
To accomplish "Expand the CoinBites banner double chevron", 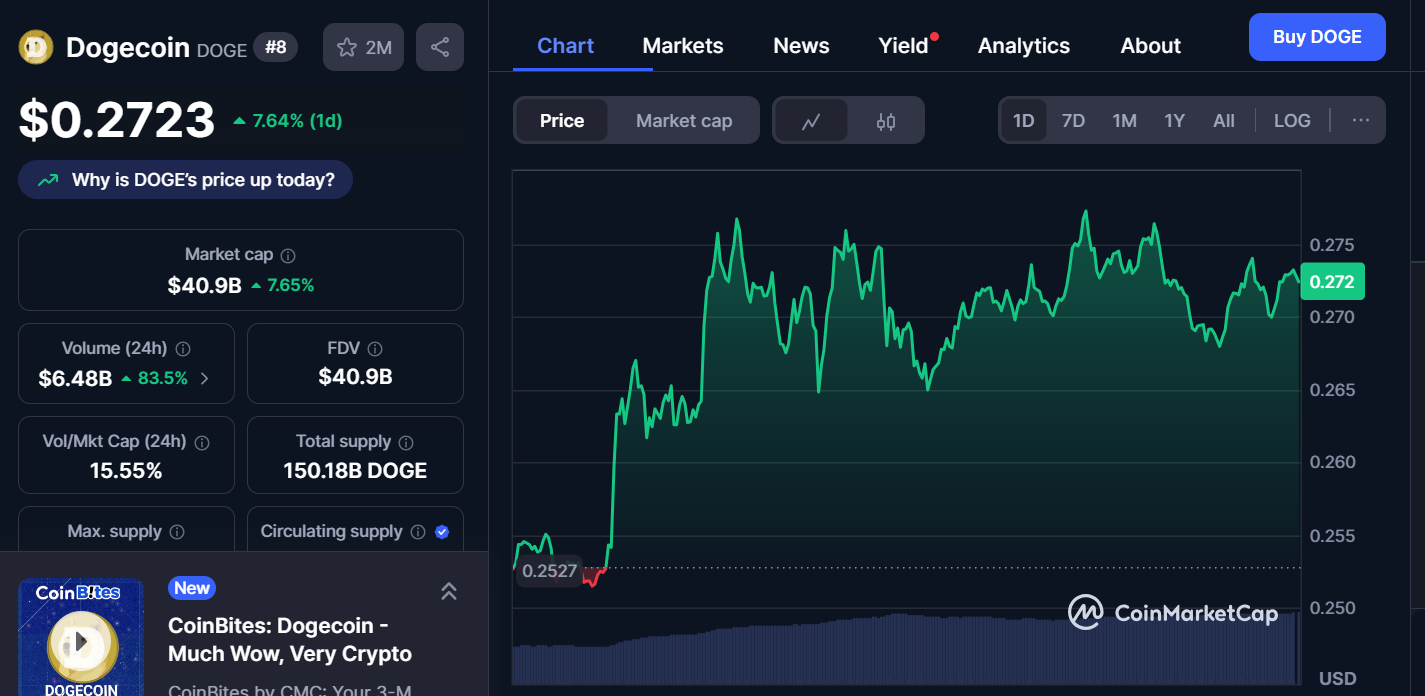I will [449, 591].
